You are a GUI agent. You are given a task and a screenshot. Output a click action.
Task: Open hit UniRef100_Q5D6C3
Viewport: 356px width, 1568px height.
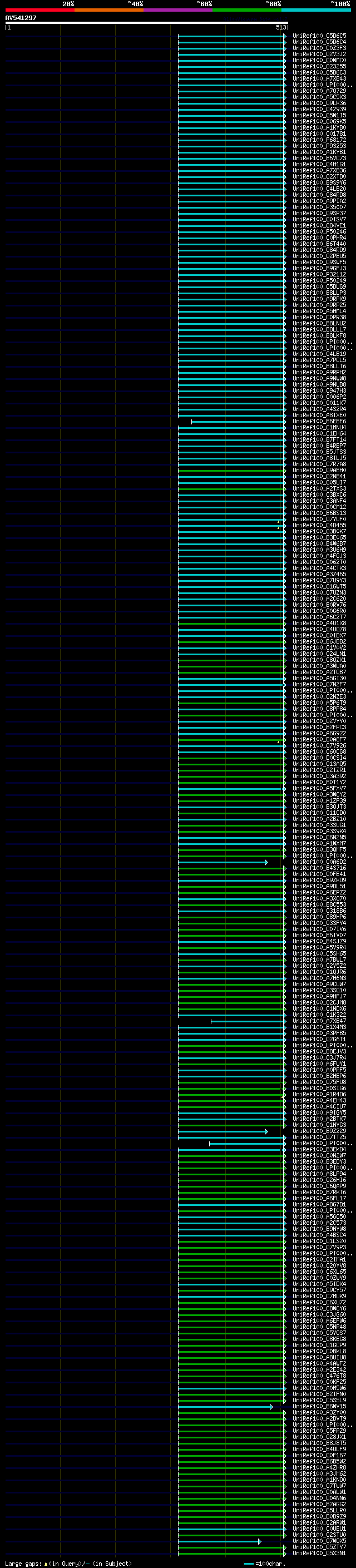(x=319, y=72)
